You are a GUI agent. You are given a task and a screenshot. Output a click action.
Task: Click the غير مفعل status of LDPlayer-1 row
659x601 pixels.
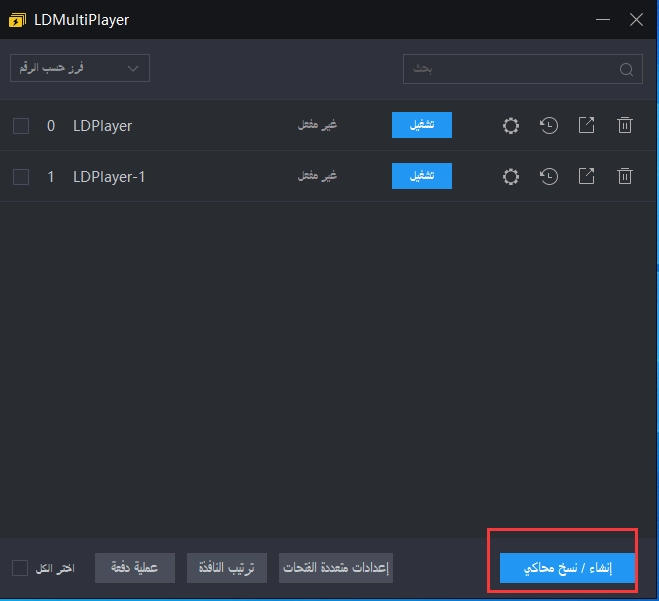coord(317,176)
